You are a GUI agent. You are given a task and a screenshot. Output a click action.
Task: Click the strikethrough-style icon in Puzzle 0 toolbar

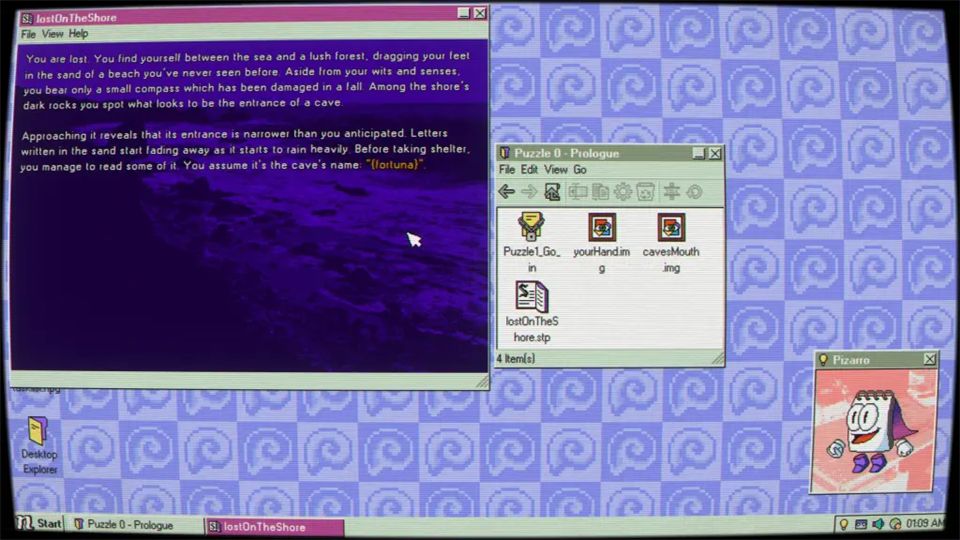pyautogui.click(x=672, y=192)
